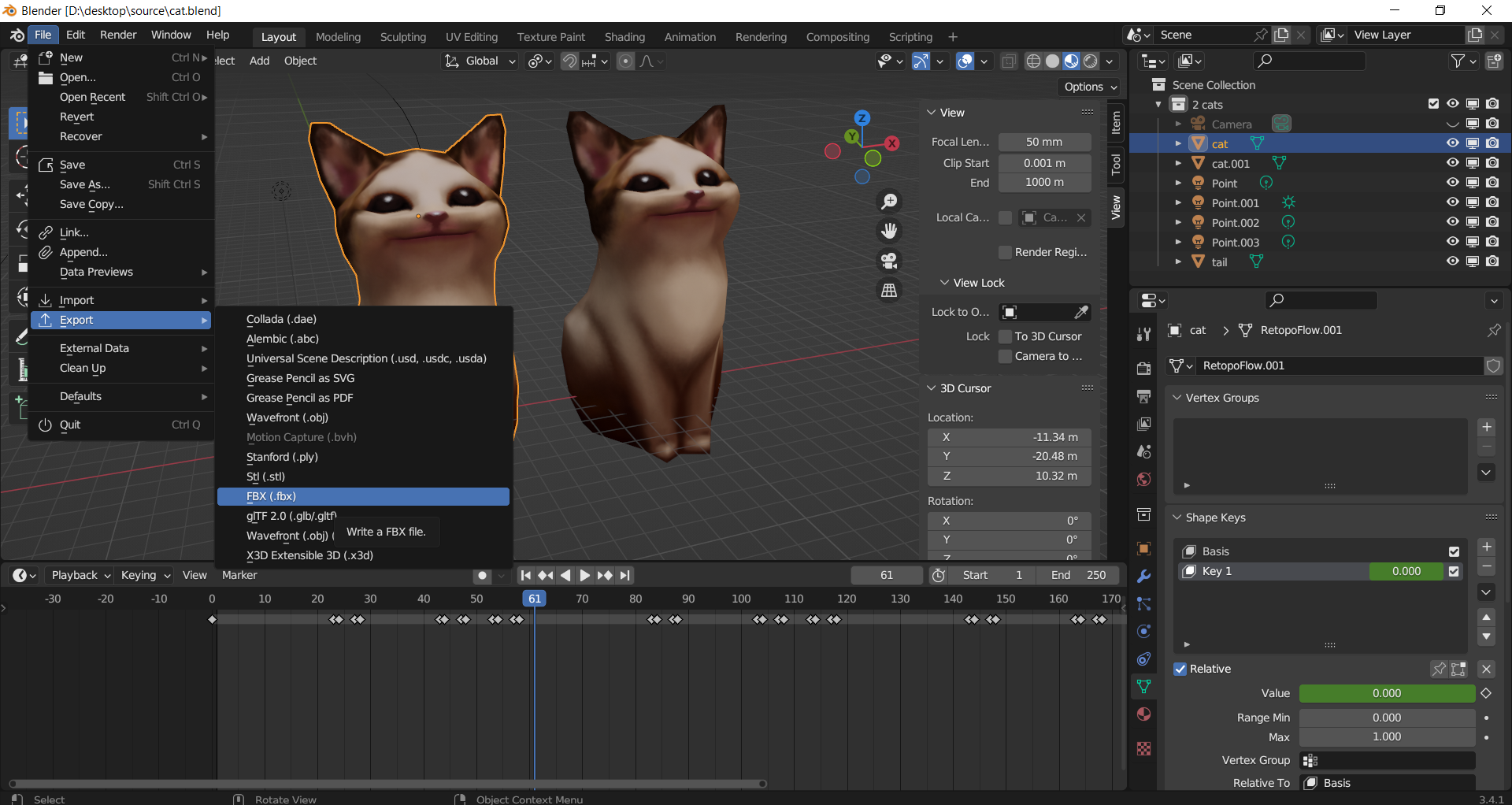Hide tail object eye icon
The image size is (1512, 805).
(x=1452, y=262)
